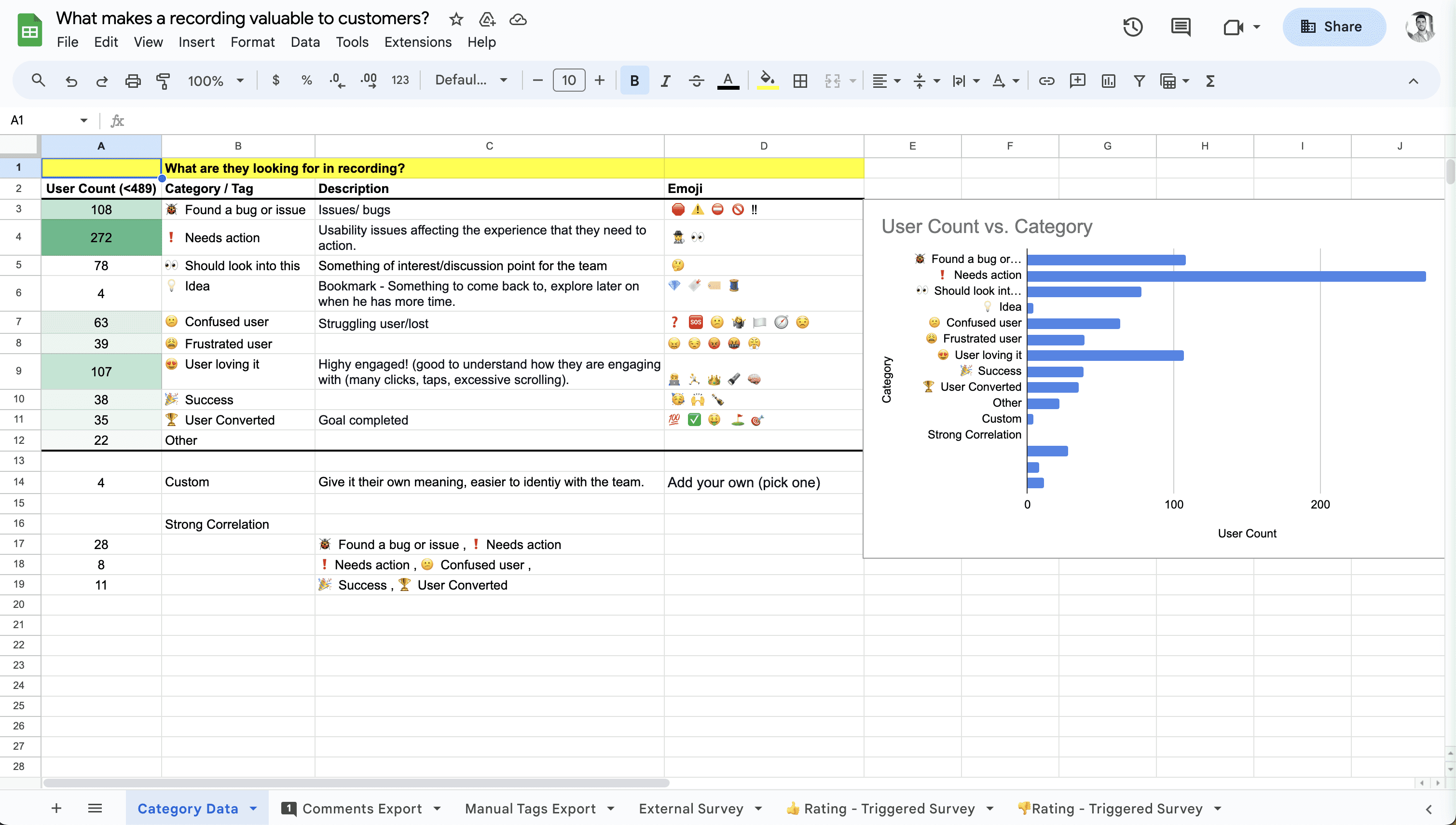Activate the paint format tool
The width and height of the screenshot is (1456, 825).
coord(163,81)
